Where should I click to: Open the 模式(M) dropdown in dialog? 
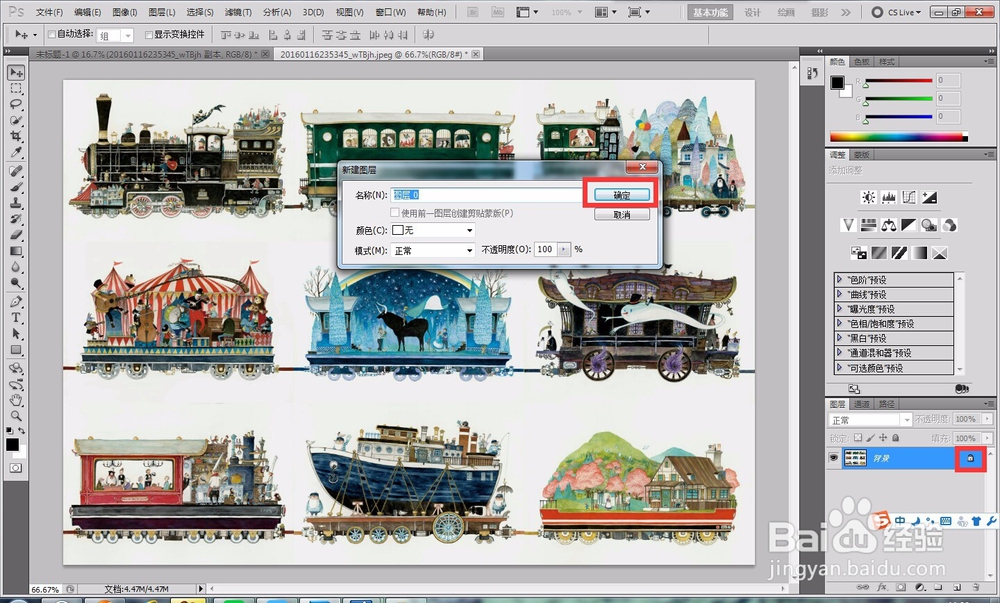[x=432, y=251]
